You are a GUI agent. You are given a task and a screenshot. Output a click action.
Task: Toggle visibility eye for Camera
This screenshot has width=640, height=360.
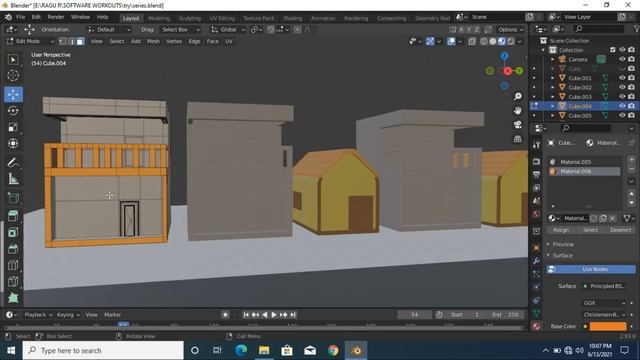click(x=622, y=59)
